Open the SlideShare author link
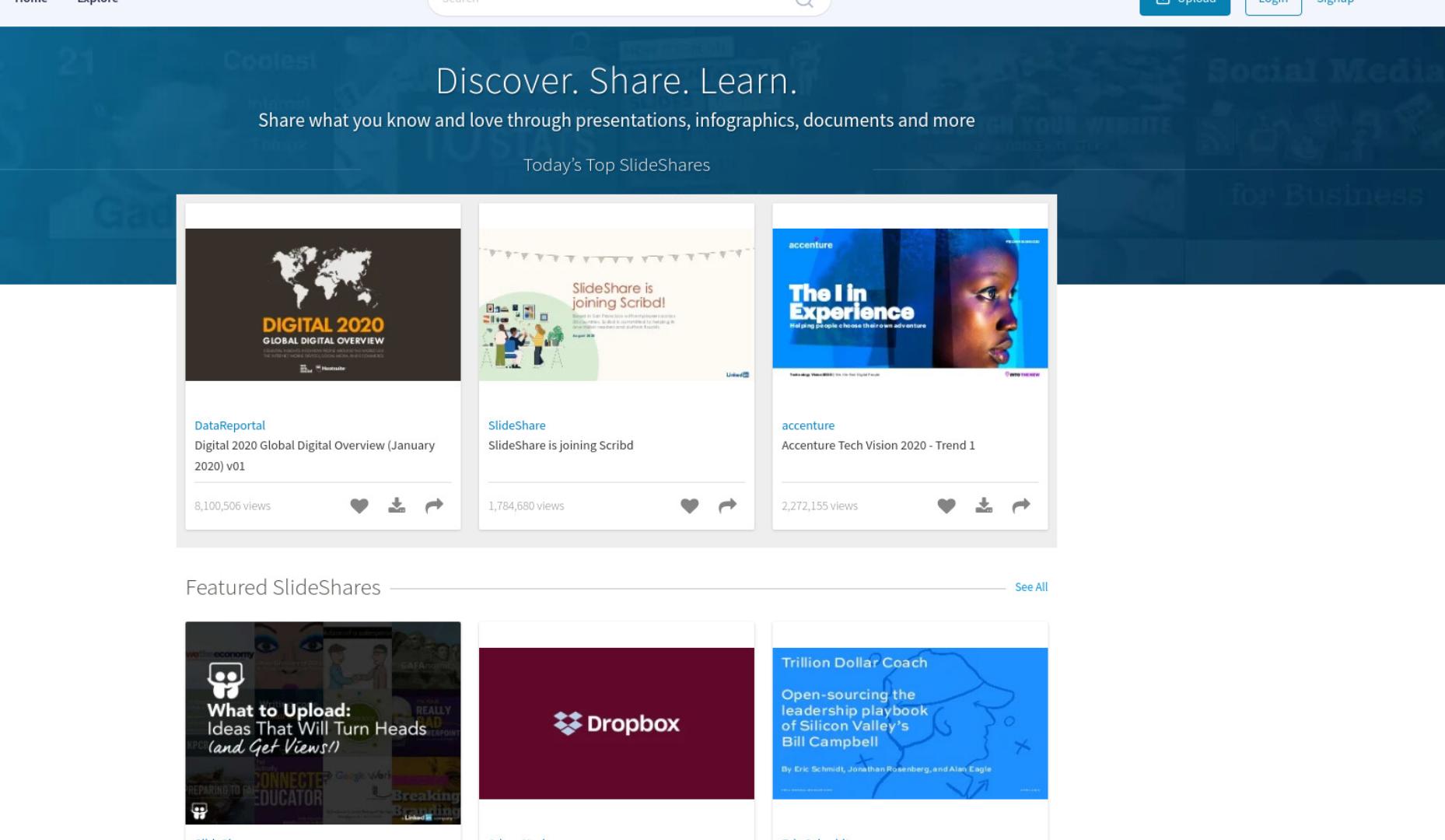The height and width of the screenshot is (840, 1445). (516, 425)
